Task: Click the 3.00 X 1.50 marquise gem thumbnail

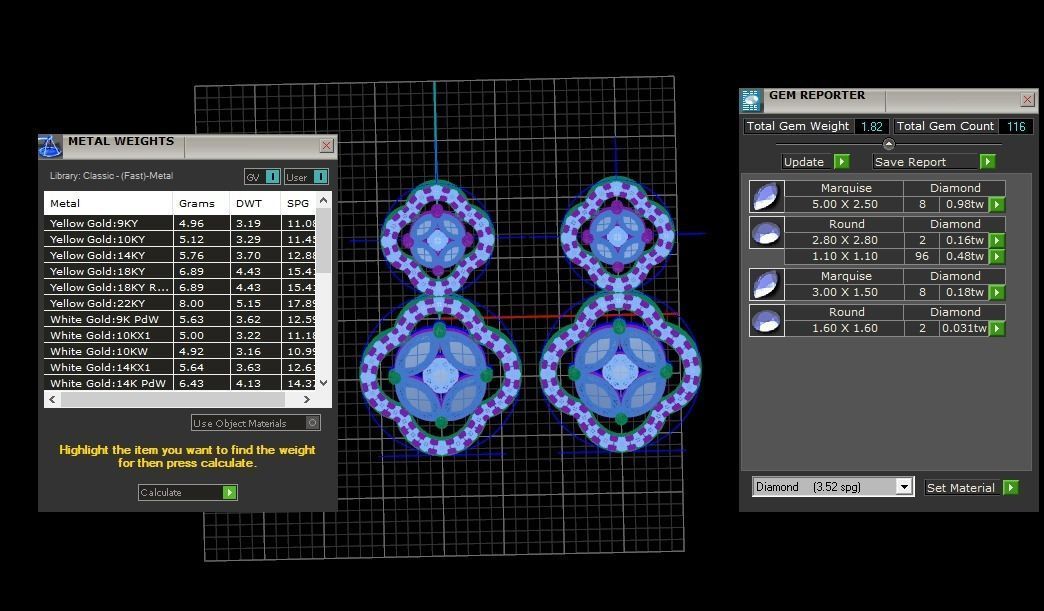Action: pyautogui.click(x=766, y=284)
